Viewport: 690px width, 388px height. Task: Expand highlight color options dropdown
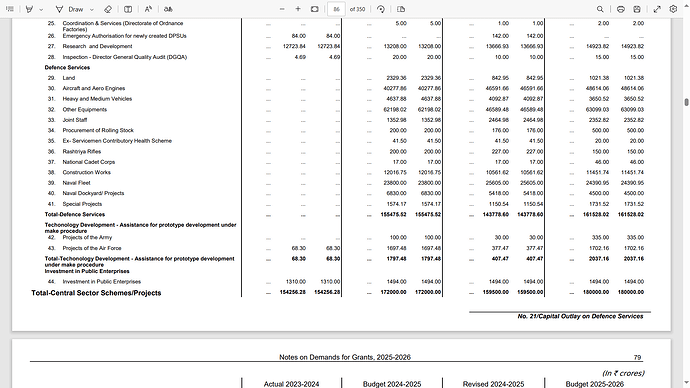click(x=41, y=9)
